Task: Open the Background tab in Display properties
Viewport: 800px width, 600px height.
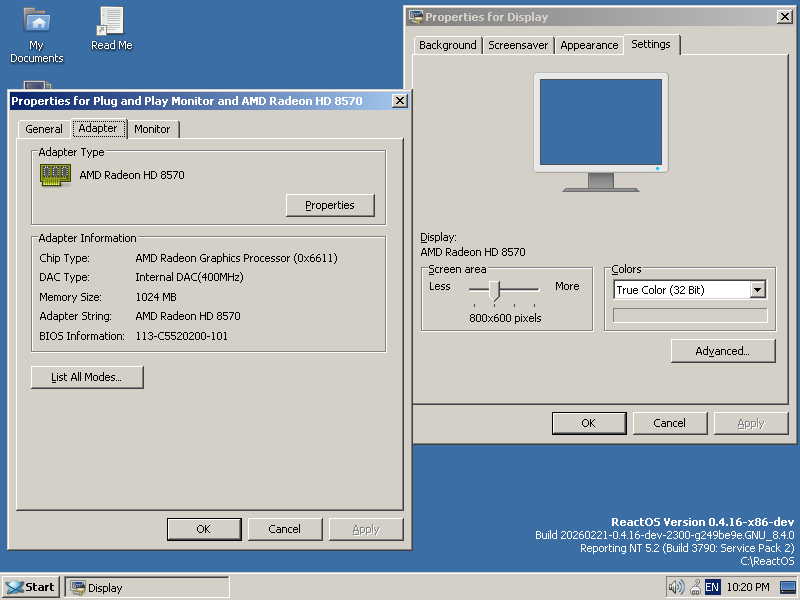Action: click(x=447, y=45)
